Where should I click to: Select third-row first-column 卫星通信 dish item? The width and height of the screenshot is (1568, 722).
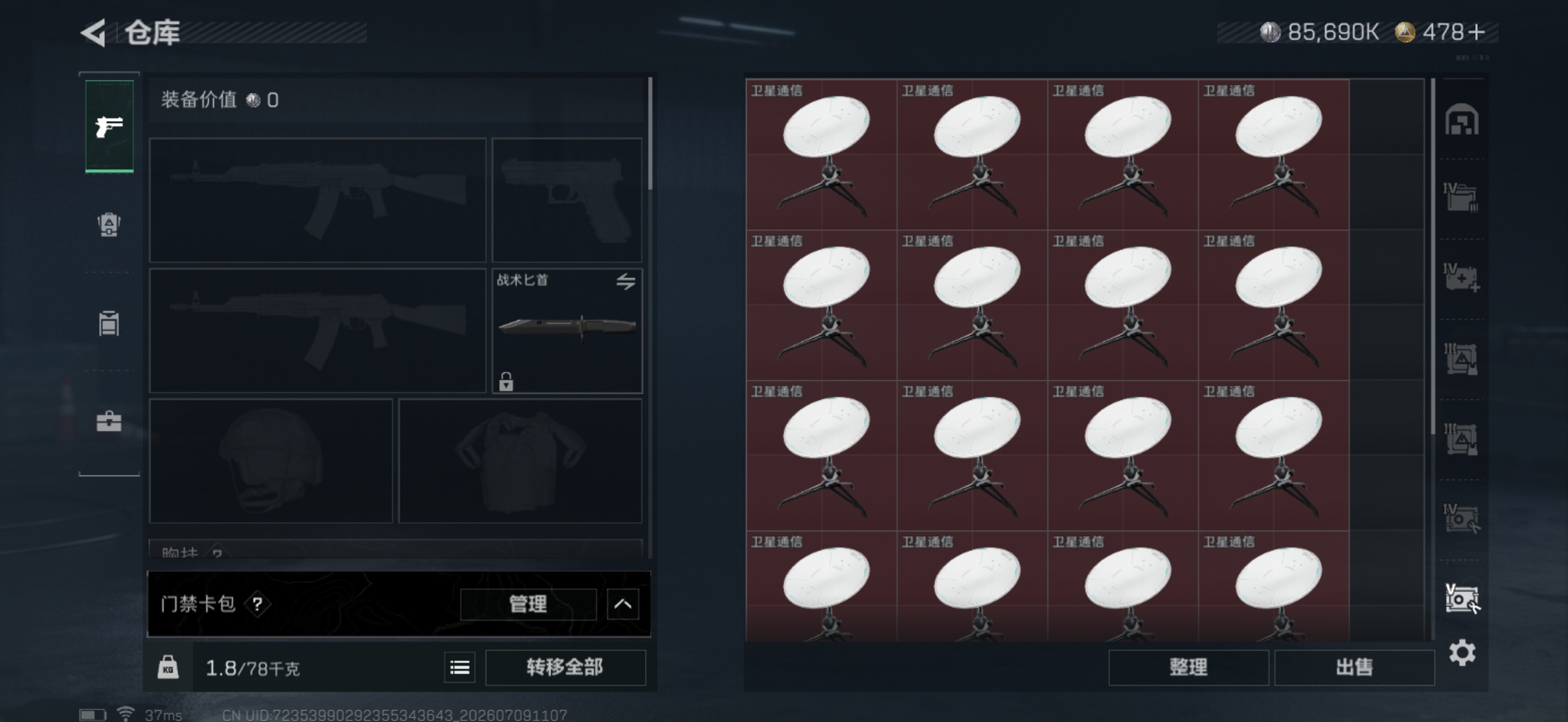pos(821,456)
